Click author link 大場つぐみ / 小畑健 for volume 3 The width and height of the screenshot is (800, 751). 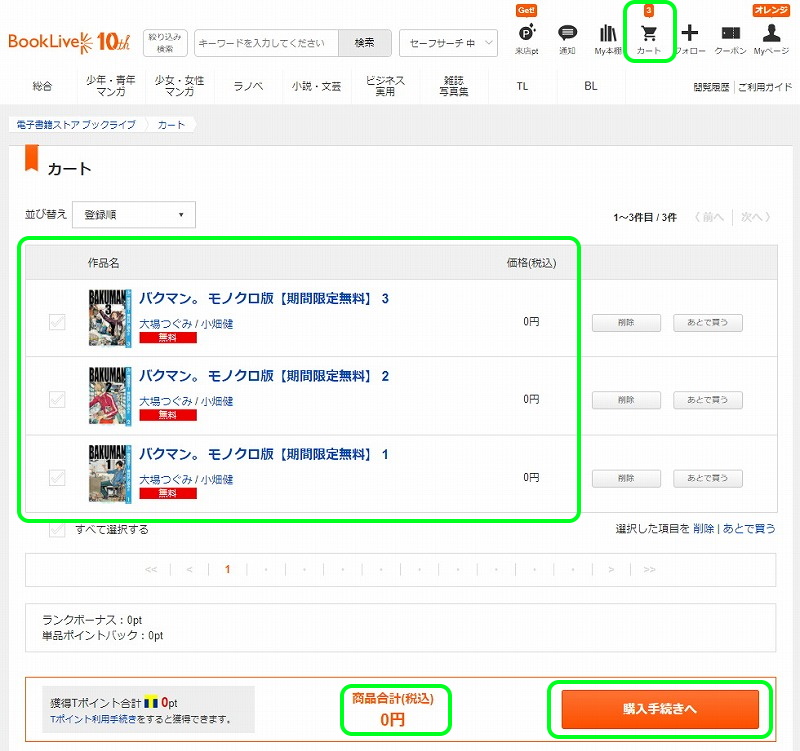pyautogui.click(x=186, y=324)
